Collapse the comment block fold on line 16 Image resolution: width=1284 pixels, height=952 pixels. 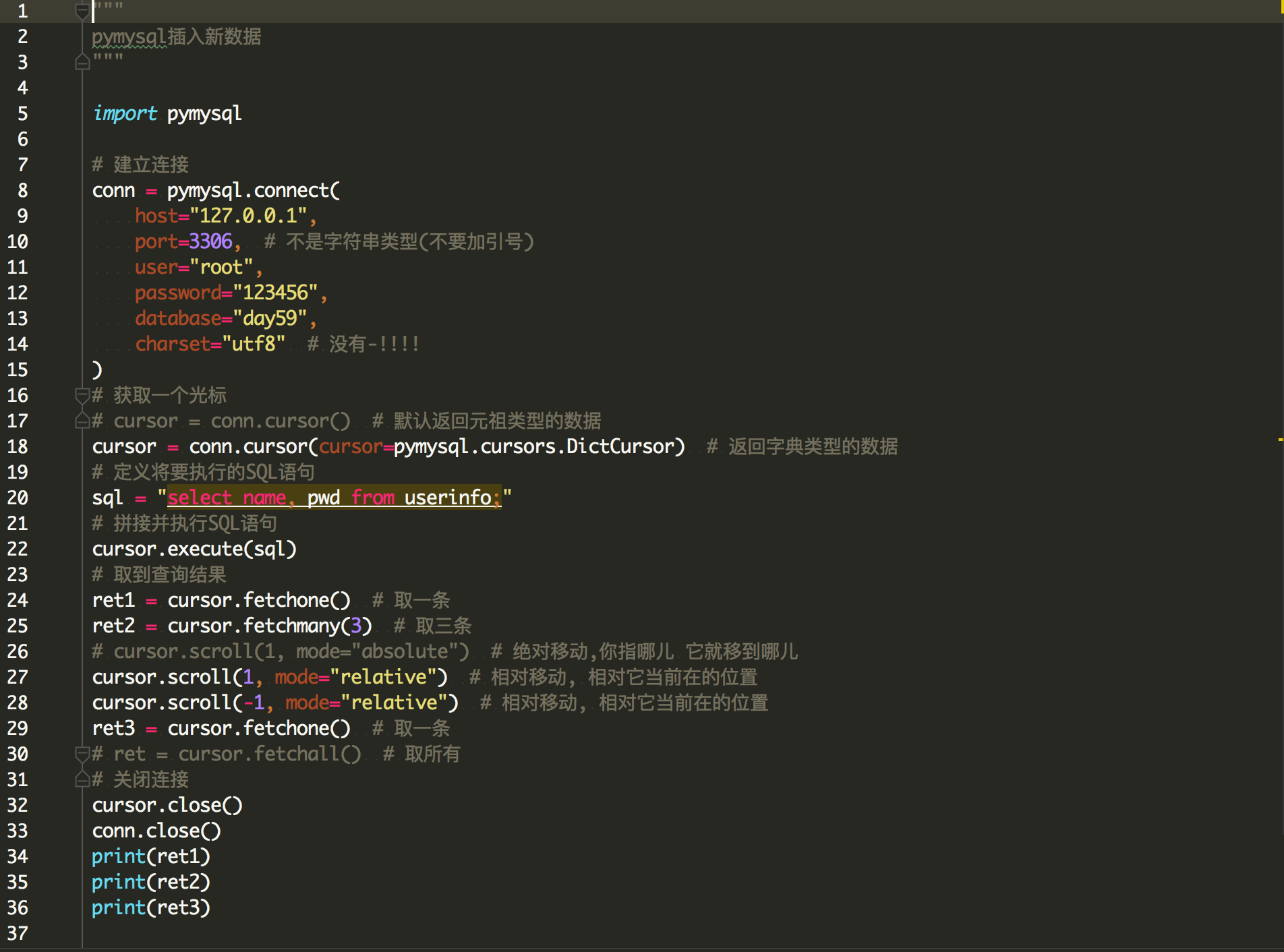[x=82, y=395]
